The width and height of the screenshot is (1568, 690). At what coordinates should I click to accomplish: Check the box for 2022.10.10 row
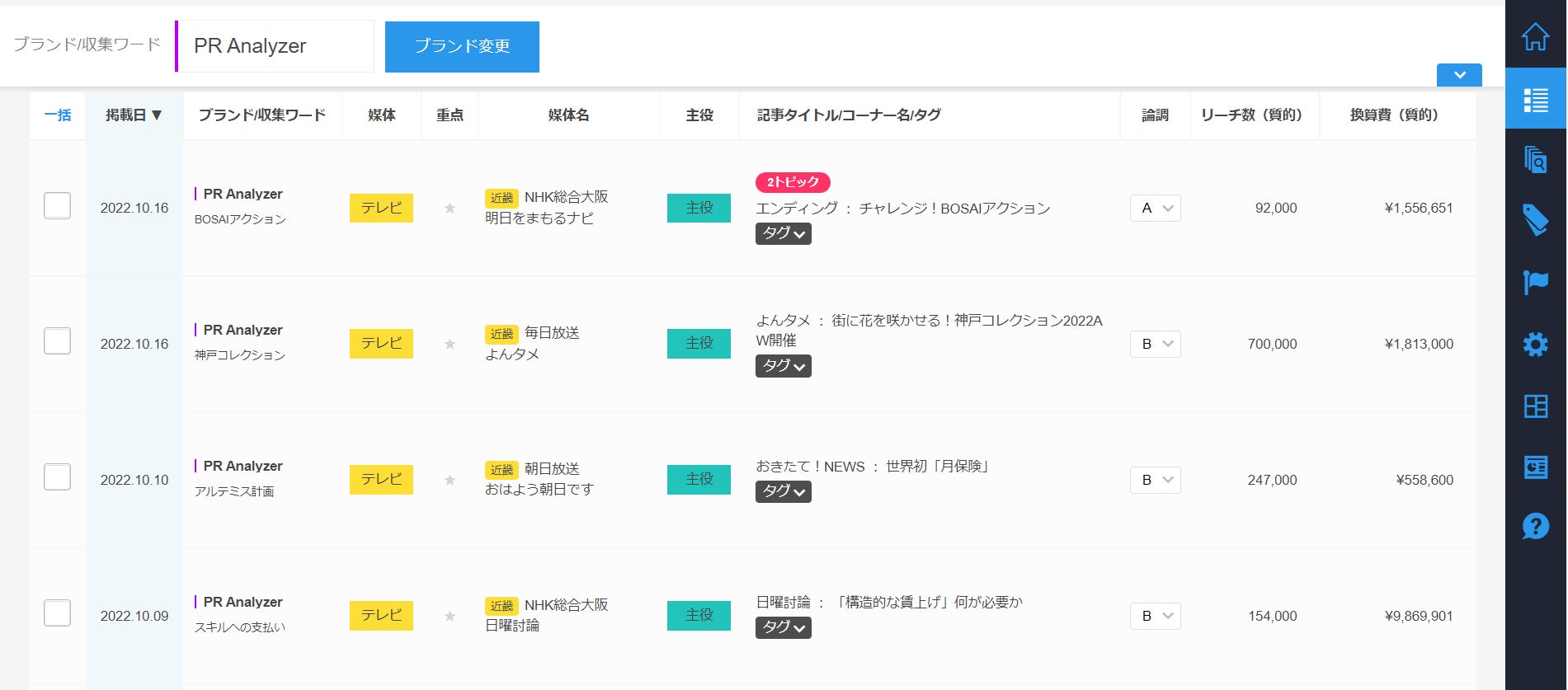coord(57,477)
